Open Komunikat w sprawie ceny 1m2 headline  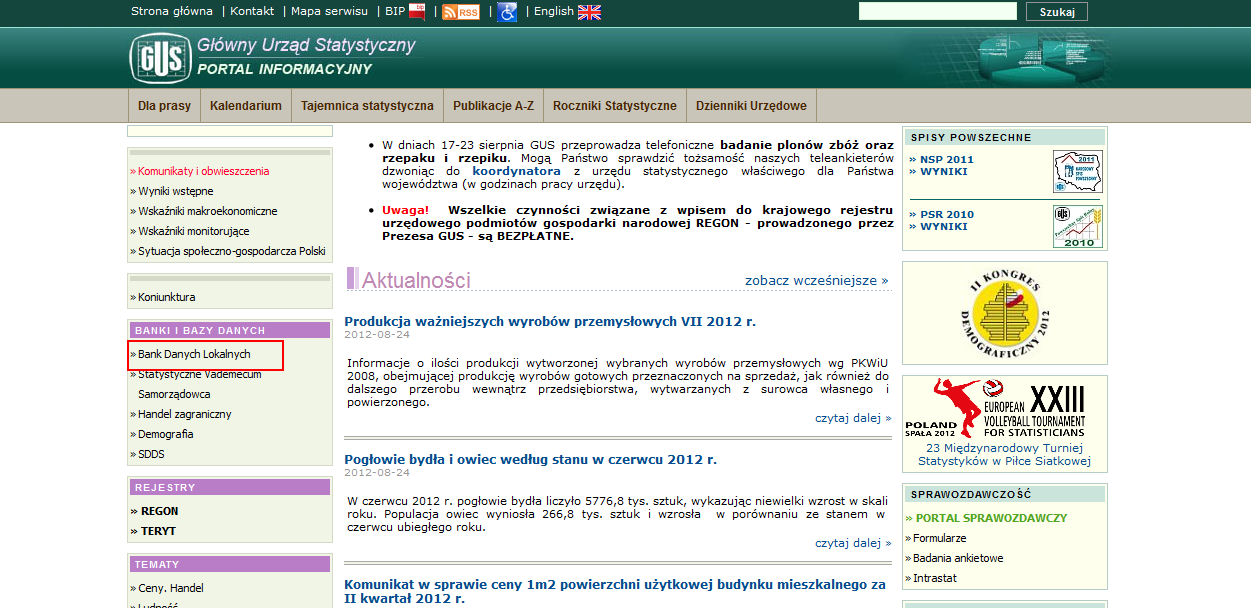coord(615,591)
